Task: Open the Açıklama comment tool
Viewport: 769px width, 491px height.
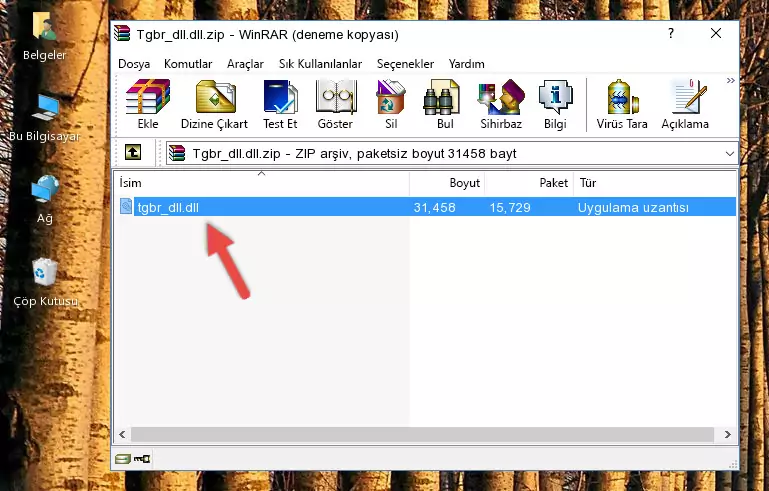Action: 685,104
